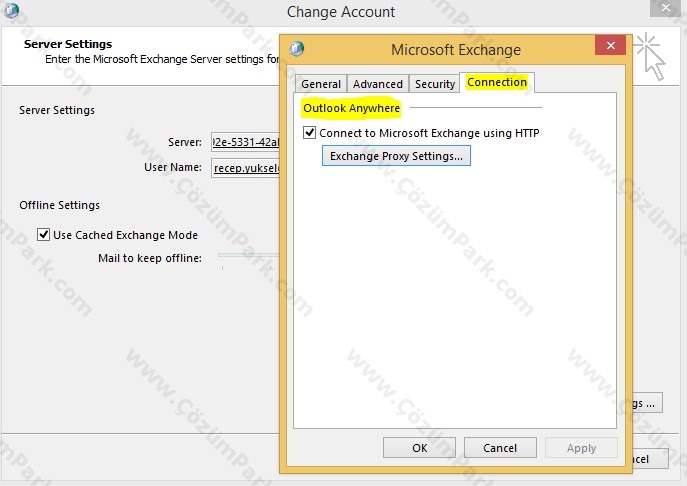Click the 'Server Settings' bold heading
The width and height of the screenshot is (687, 486).
coord(68,44)
